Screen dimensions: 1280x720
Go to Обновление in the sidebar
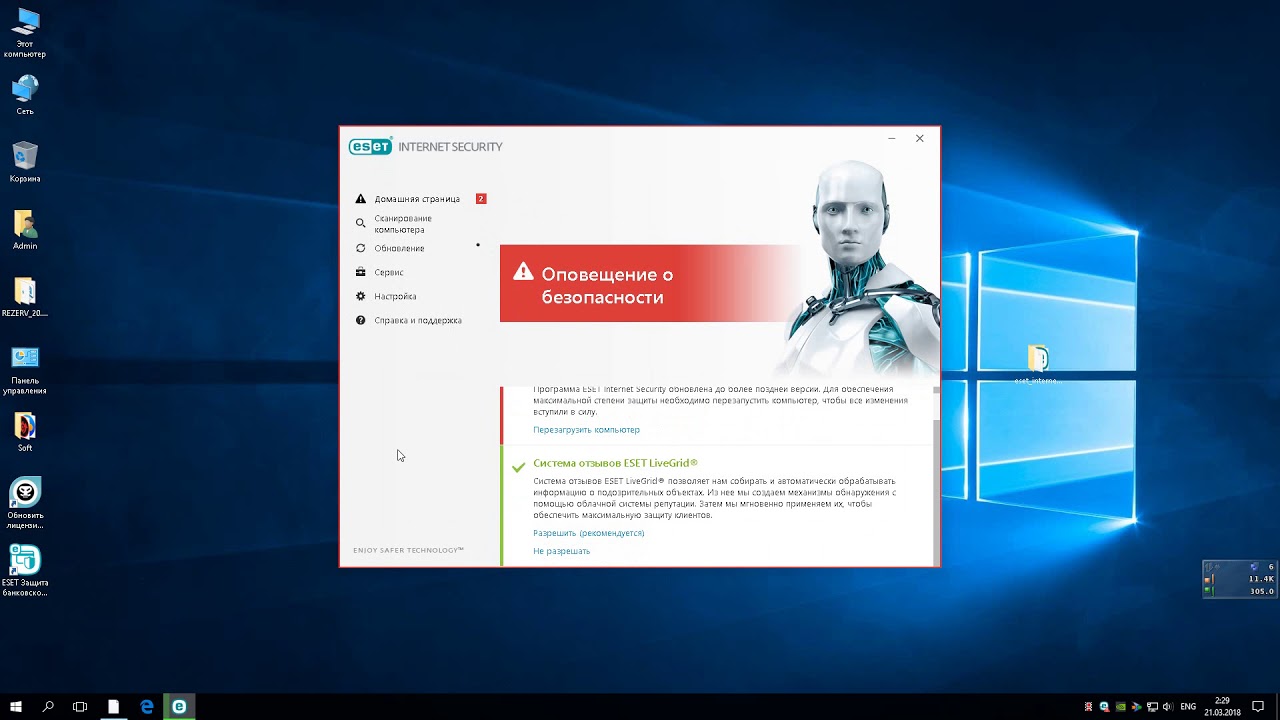[x=399, y=248]
